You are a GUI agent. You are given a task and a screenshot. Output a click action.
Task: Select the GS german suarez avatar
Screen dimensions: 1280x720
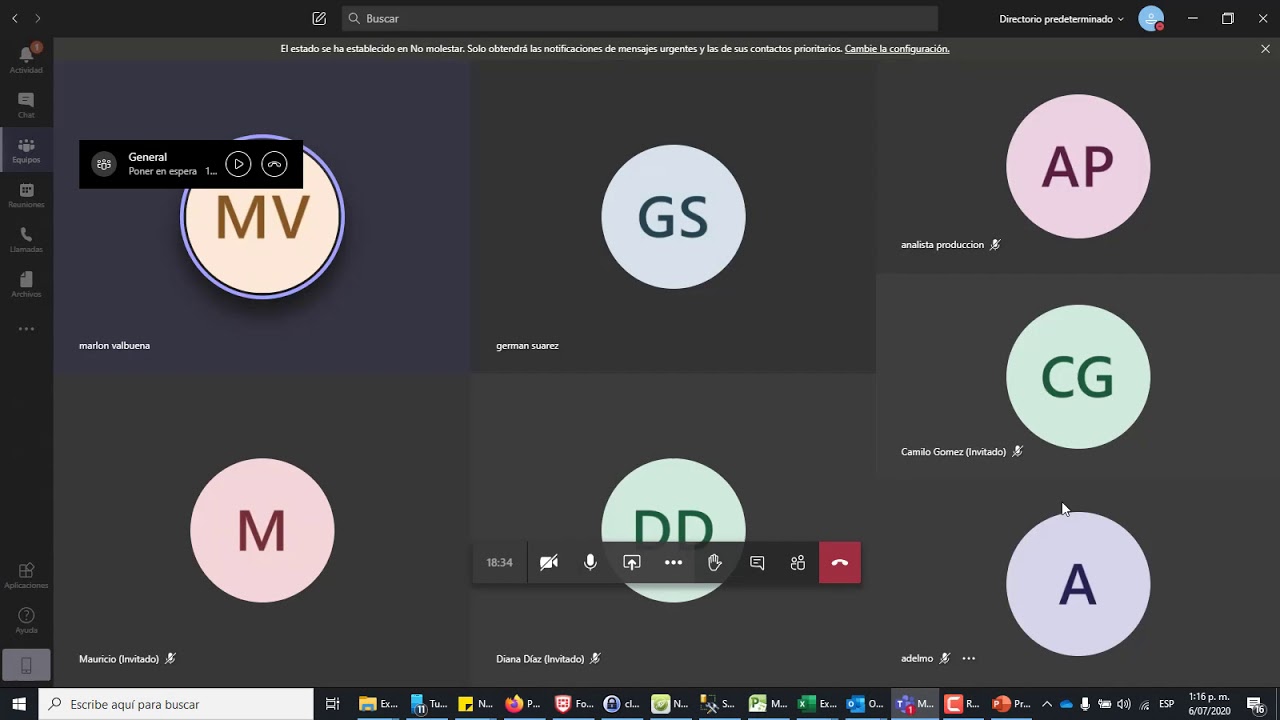[x=673, y=217]
